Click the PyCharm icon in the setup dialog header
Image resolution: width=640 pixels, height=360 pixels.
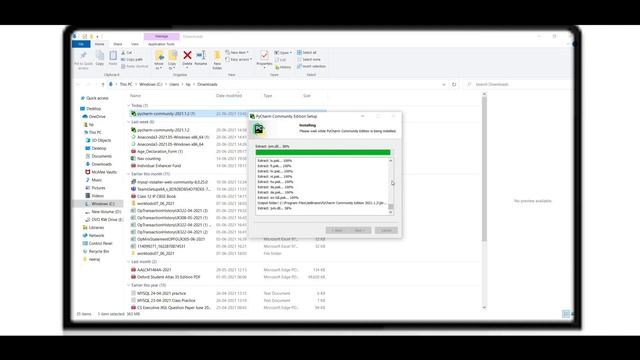pyautogui.click(x=259, y=129)
